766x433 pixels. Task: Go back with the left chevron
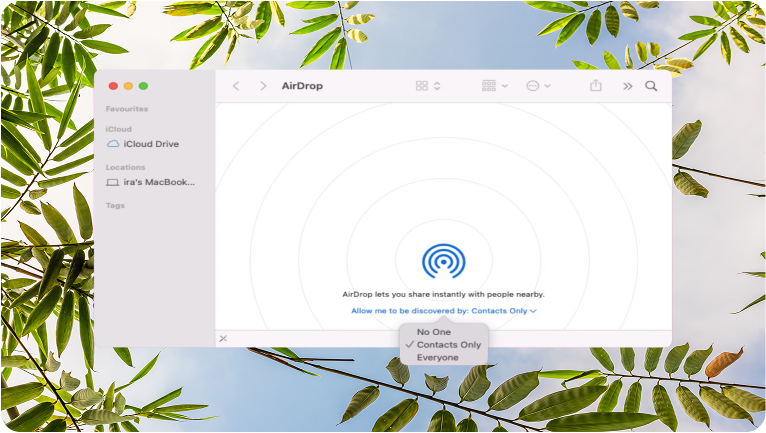pos(236,86)
